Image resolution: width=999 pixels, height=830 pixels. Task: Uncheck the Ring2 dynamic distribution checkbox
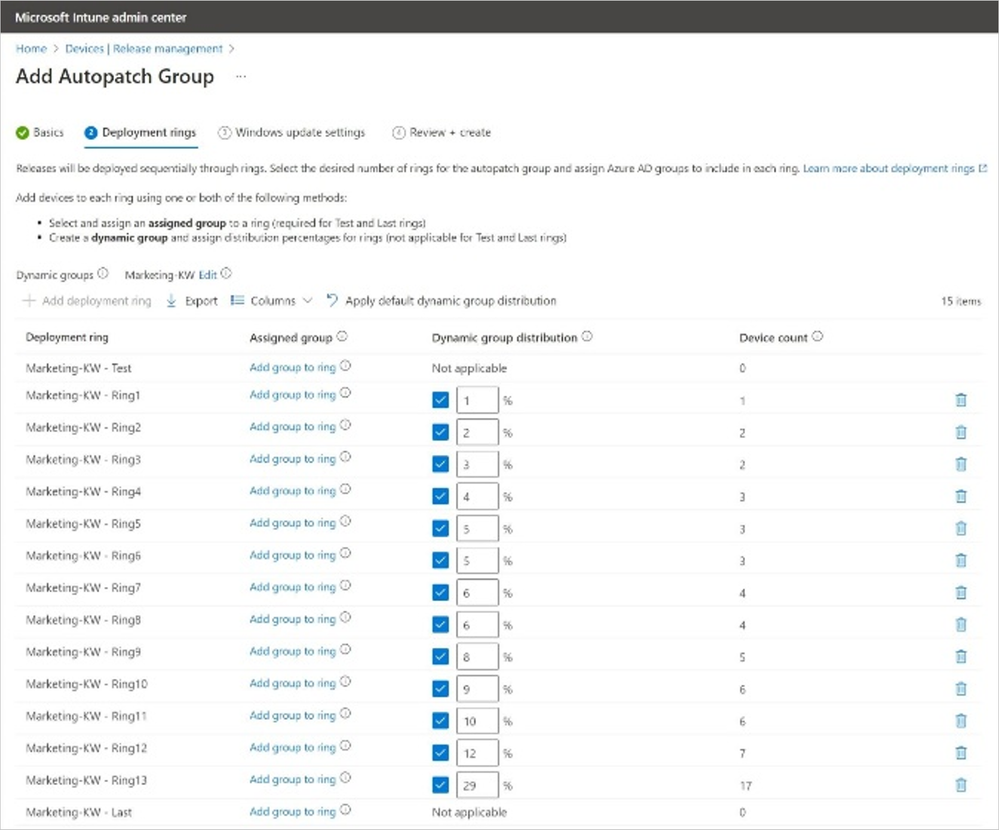[441, 432]
